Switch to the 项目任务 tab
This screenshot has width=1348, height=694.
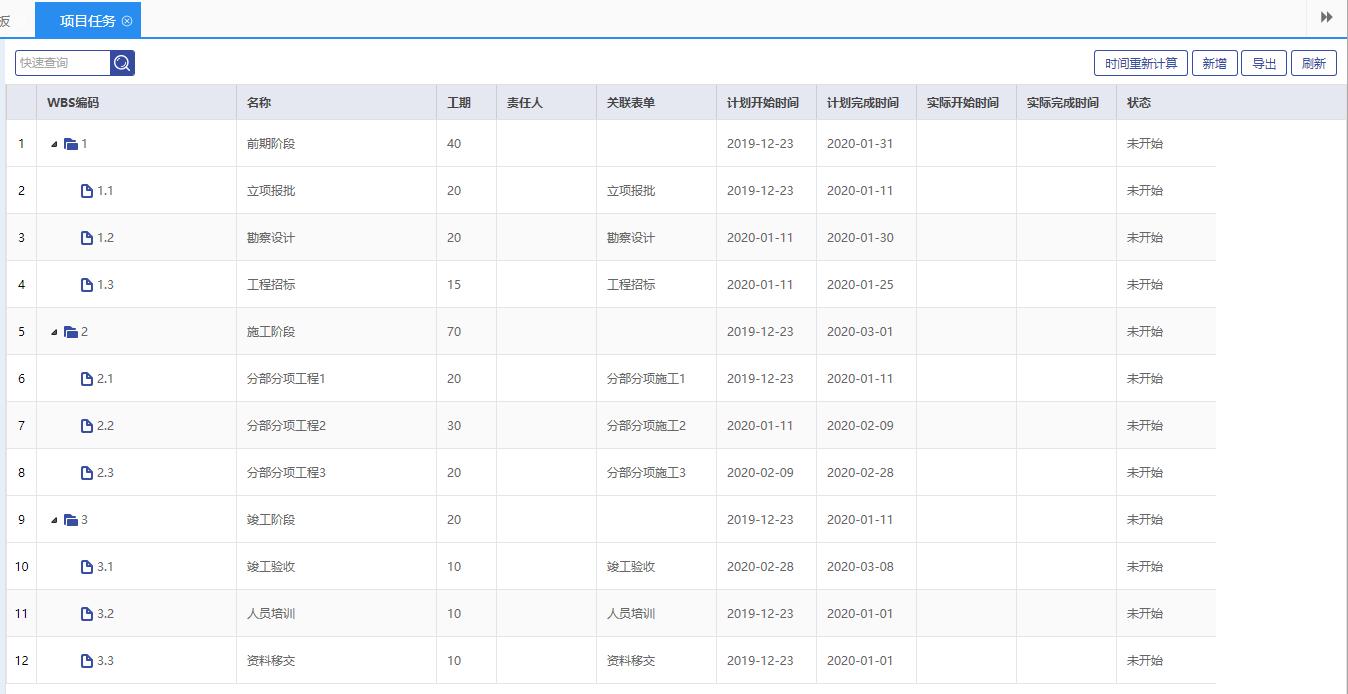point(87,21)
